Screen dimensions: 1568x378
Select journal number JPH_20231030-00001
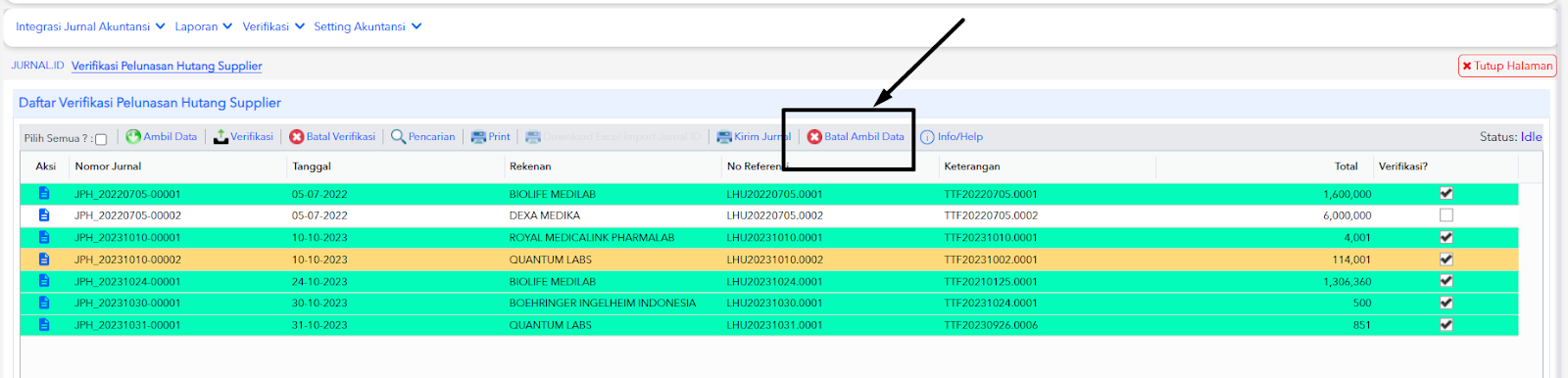pos(127,304)
